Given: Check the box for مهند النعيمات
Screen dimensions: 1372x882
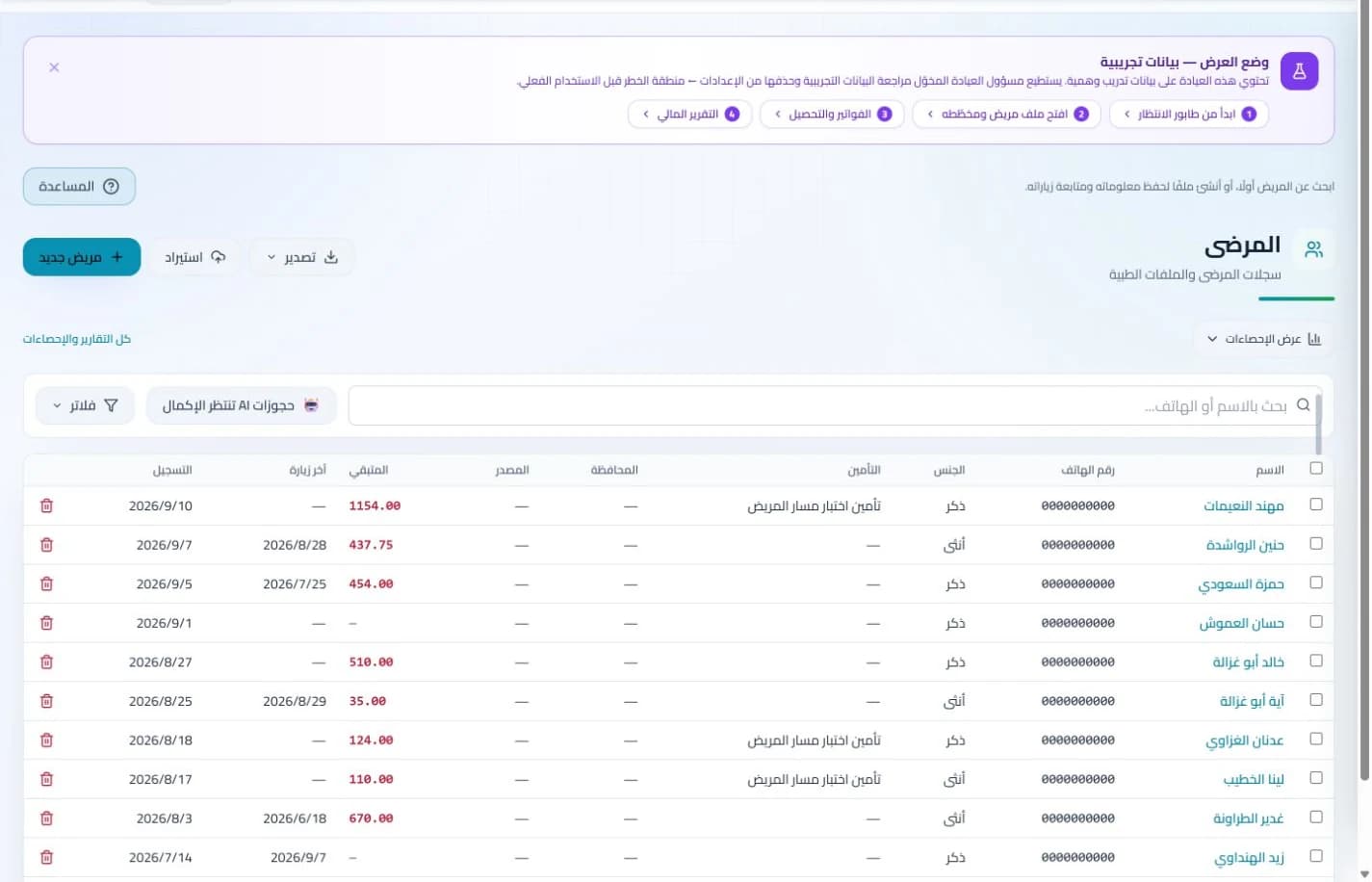Looking at the screenshot, I should pos(1316,505).
